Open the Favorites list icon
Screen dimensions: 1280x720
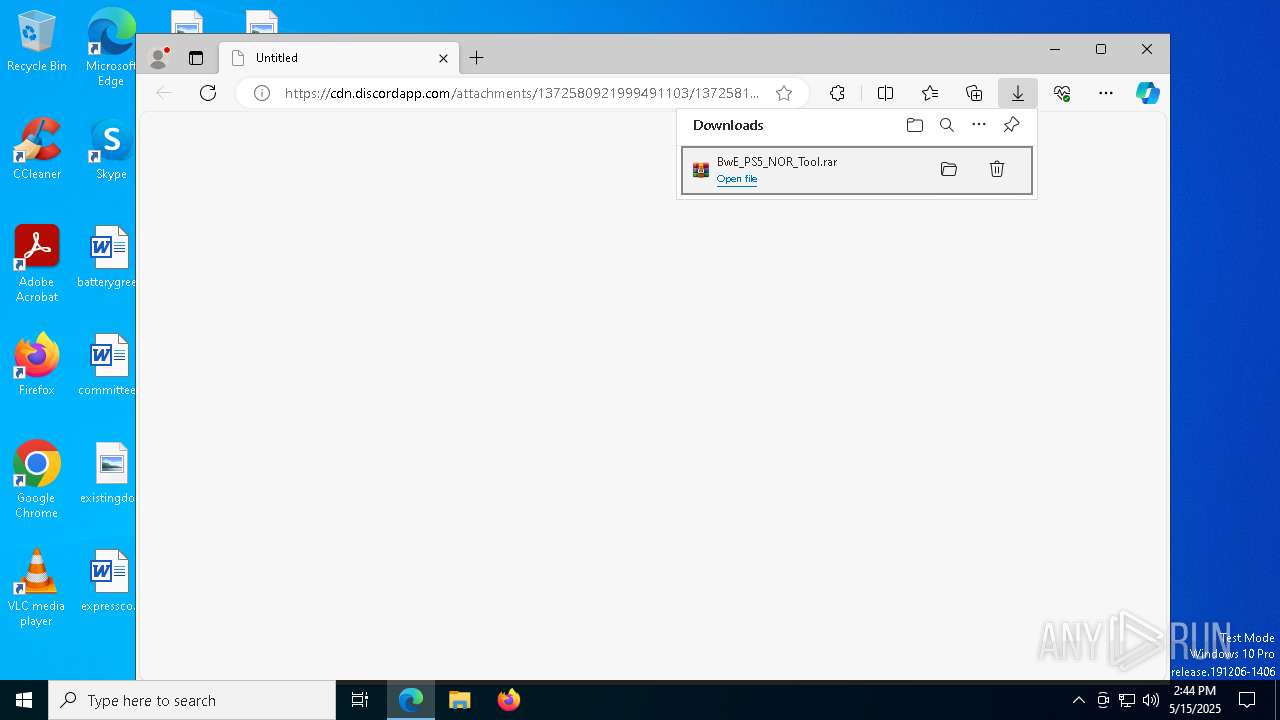[x=930, y=93]
